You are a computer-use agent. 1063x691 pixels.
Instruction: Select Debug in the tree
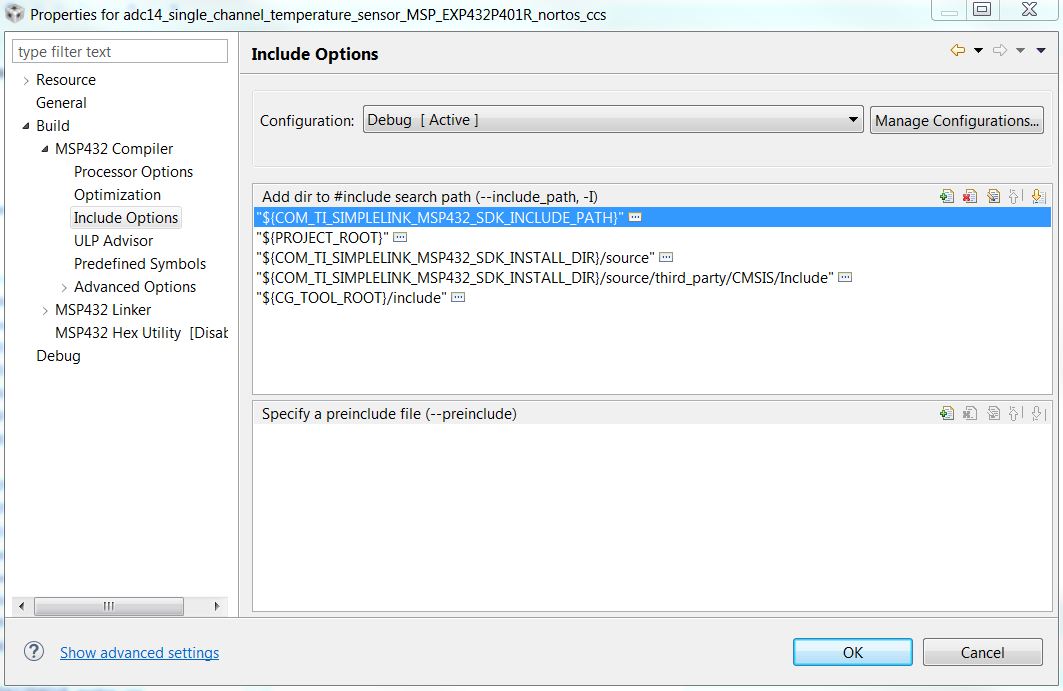[58, 356]
